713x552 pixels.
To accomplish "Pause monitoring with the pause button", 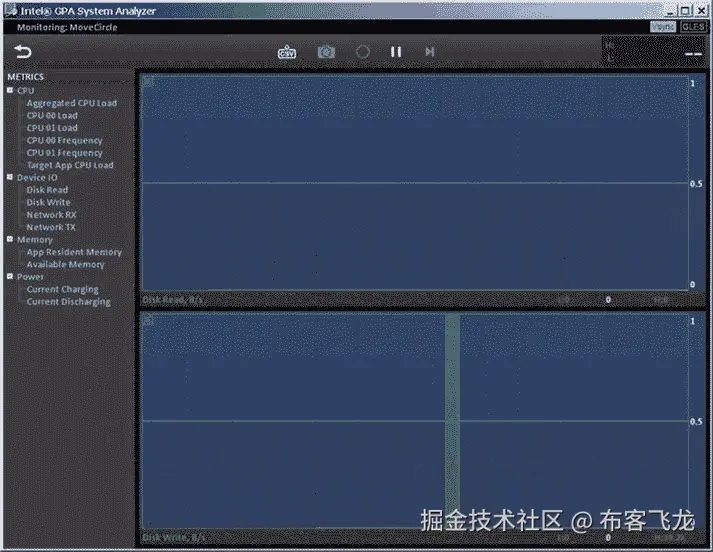I will (x=396, y=52).
